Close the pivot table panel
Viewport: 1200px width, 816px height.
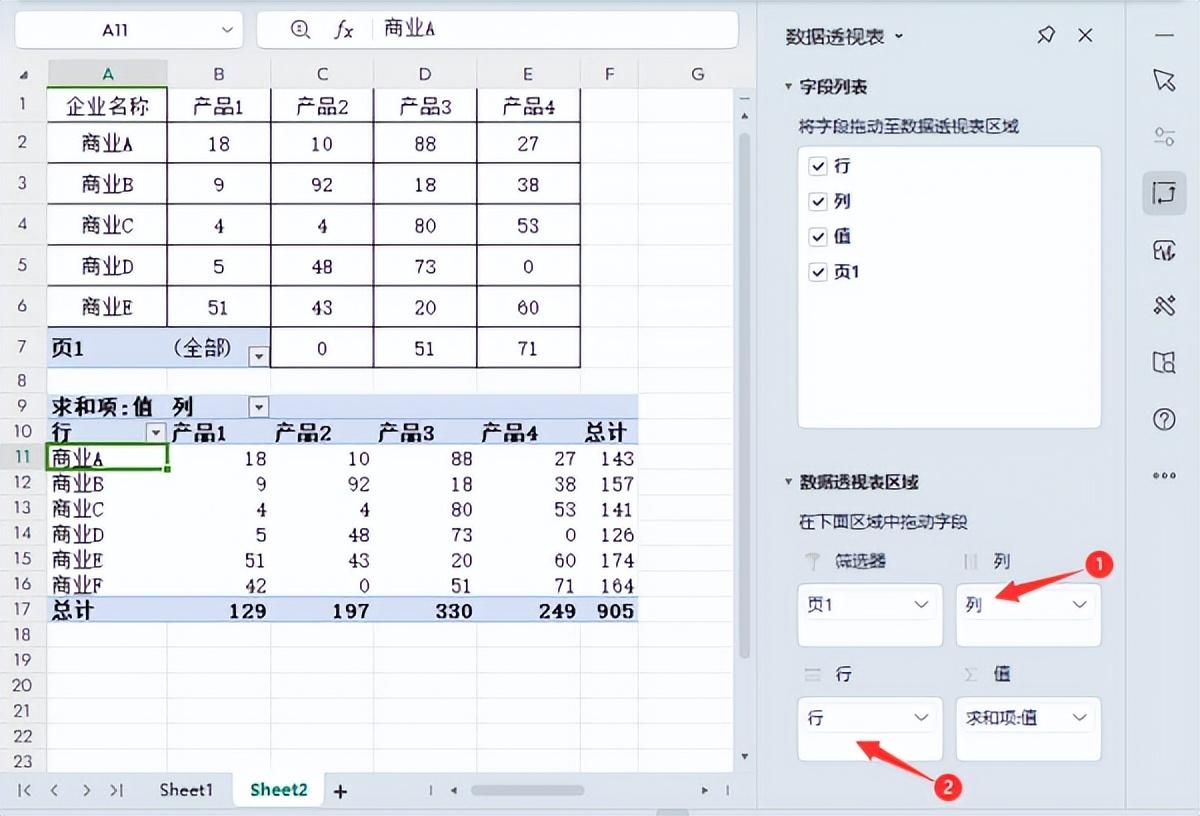pyautogui.click(x=1086, y=36)
